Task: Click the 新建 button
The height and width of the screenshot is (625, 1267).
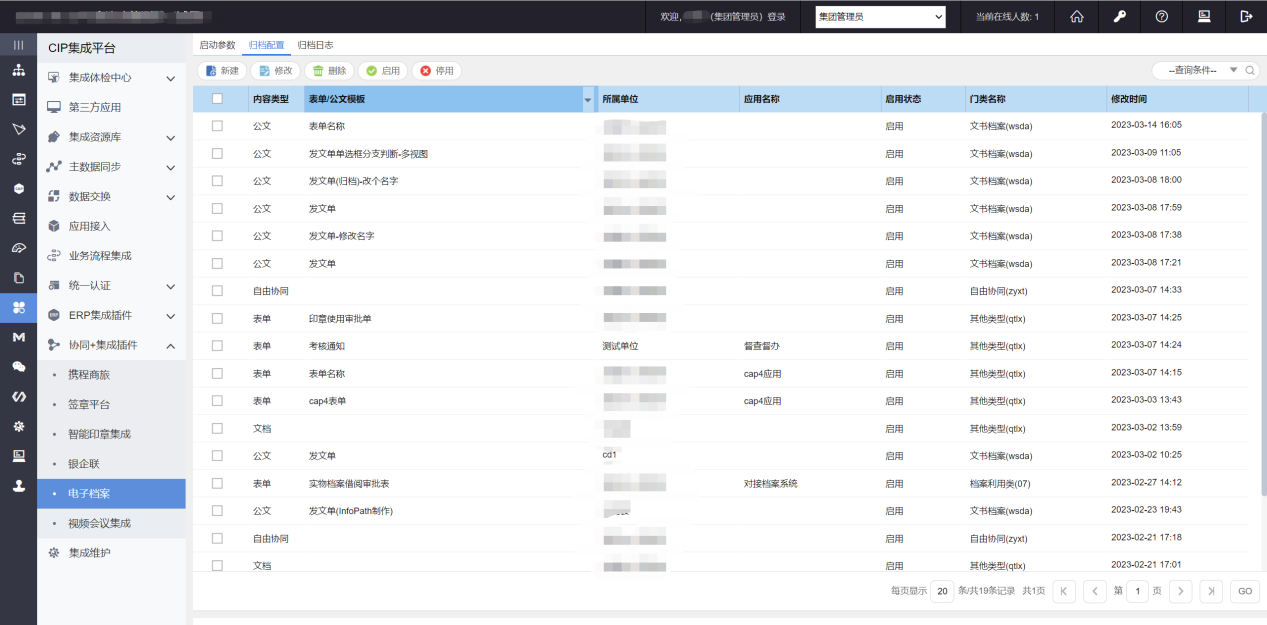Action: point(222,71)
